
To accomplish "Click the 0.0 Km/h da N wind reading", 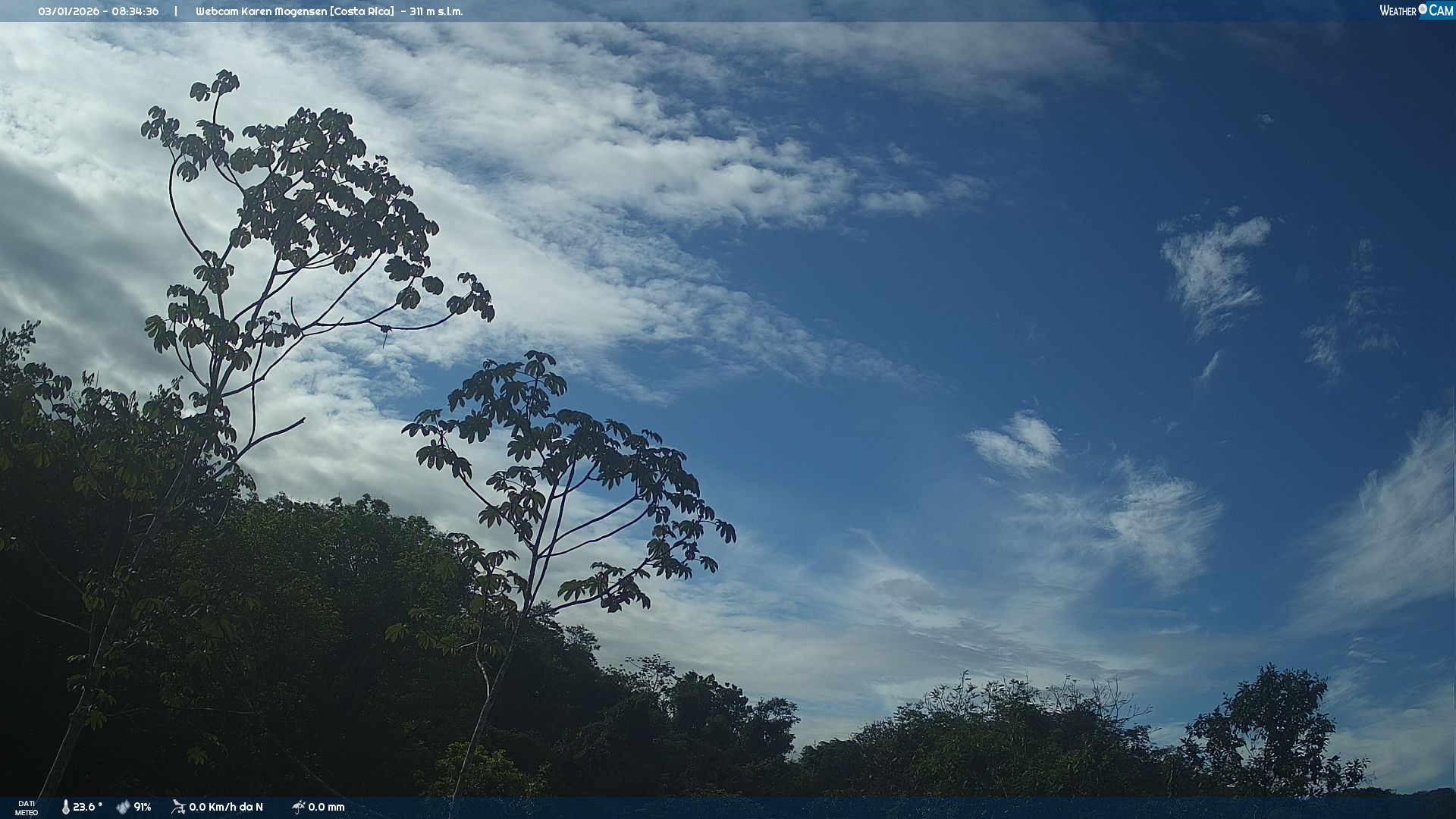I will click(226, 807).
